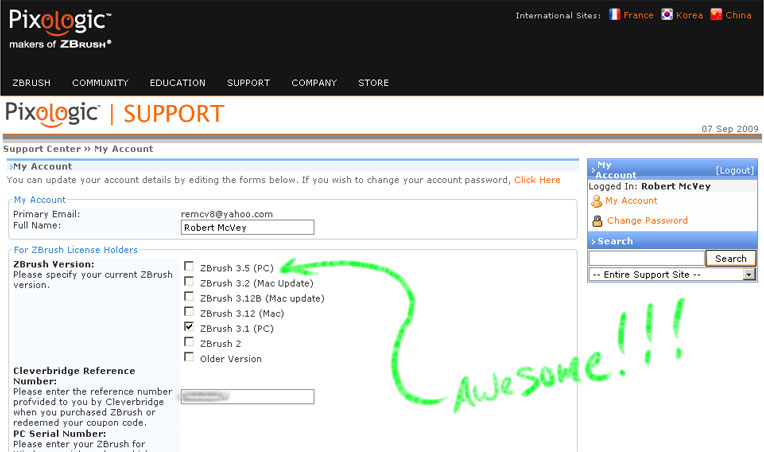Click the Logged In Robert McVey text
The height and width of the screenshot is (452, 764).
(x=649, y=187)
